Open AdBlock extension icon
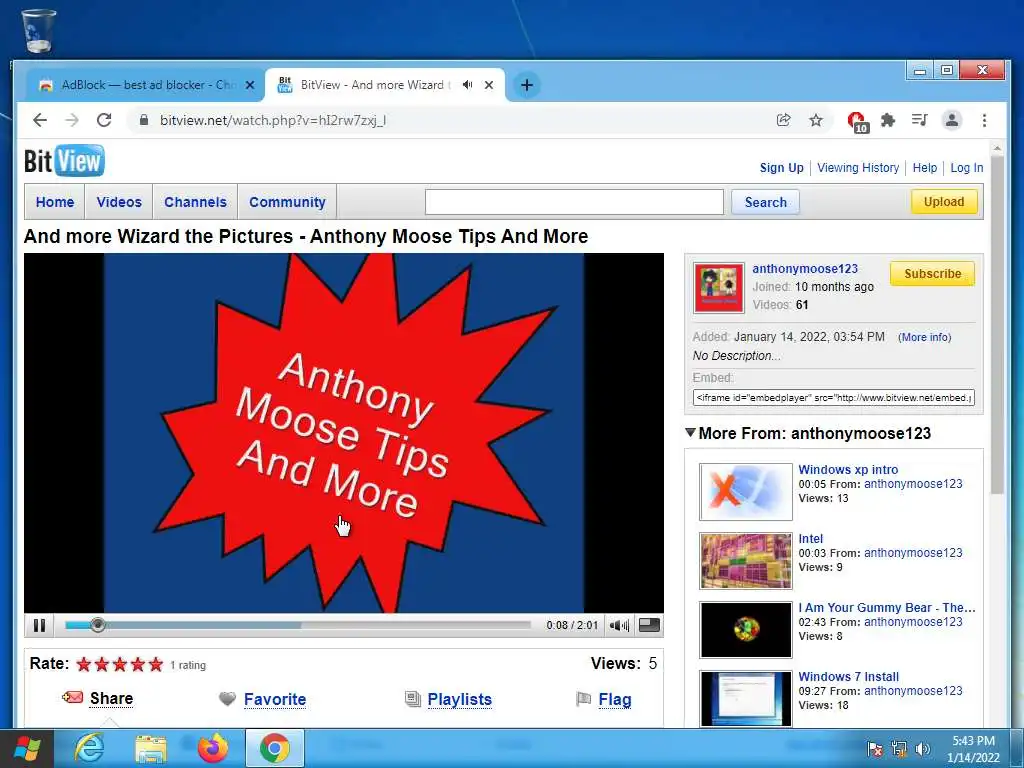Screen dimensions: 1024x768 point(857,121)
